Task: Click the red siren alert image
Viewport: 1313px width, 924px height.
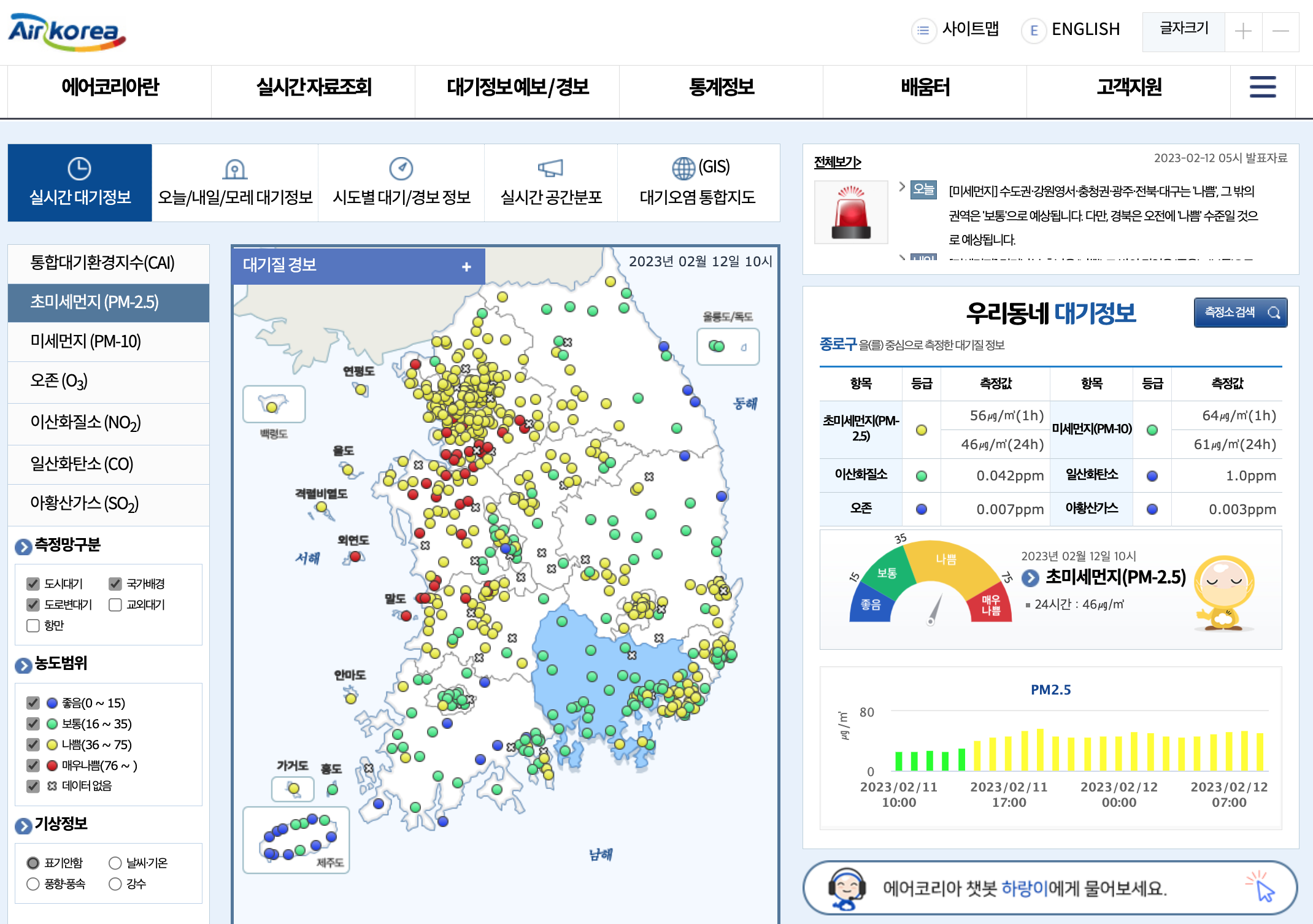Action: point(850,212)
